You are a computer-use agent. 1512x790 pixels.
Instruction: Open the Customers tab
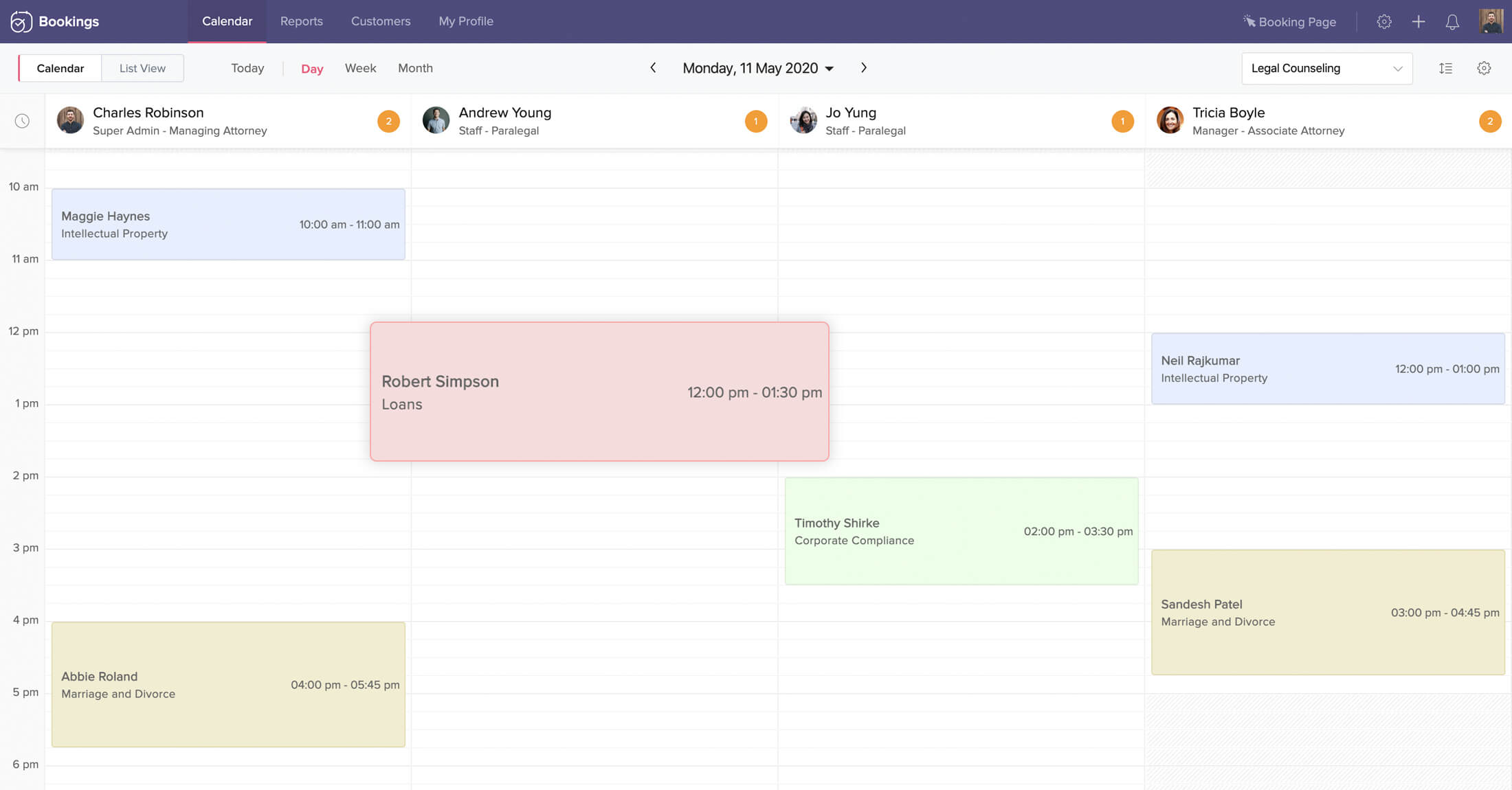click(380, 21)
